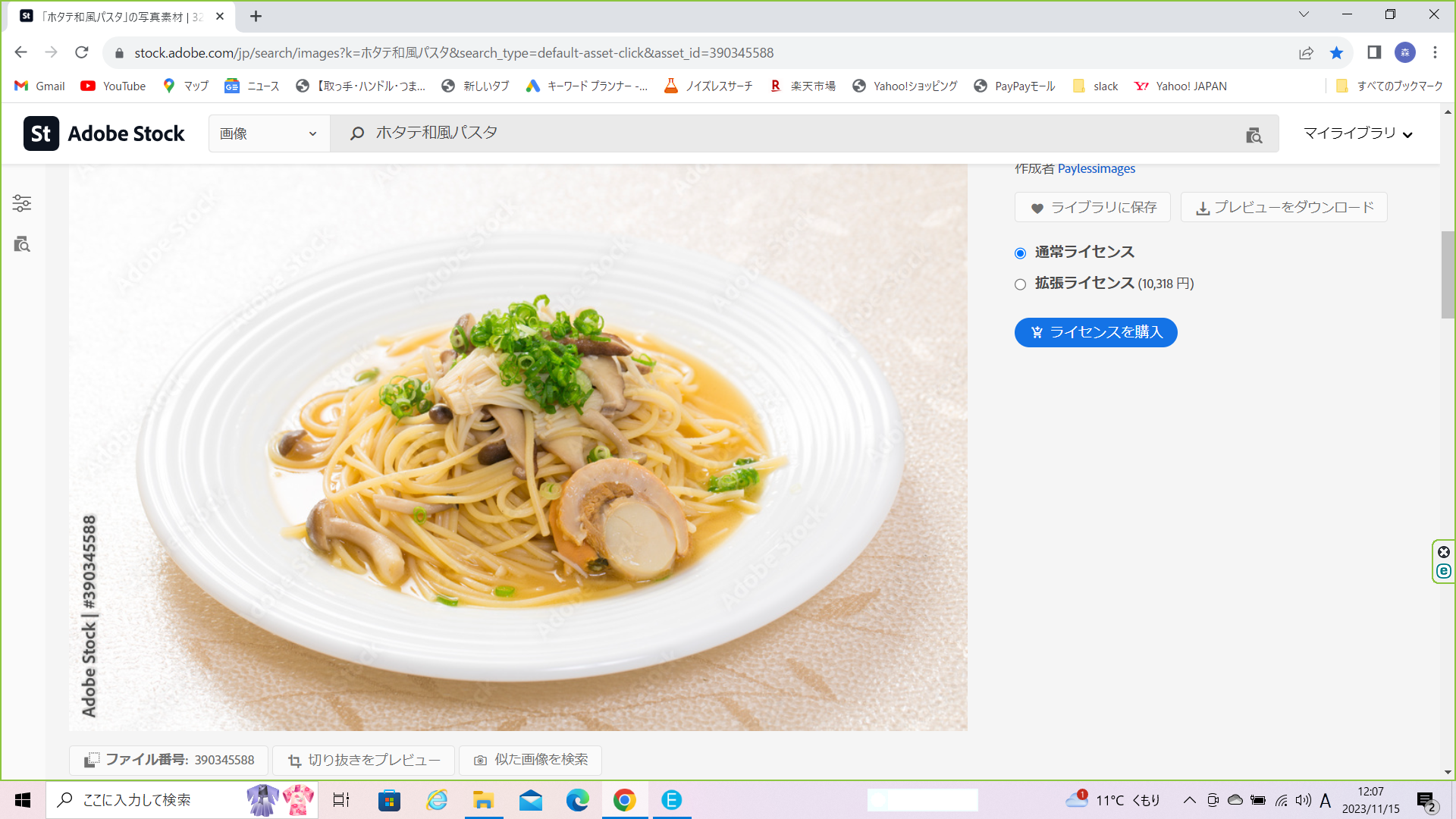Open the filters icon in left sidebar
The width and height of the screenshot is (1456, 819).
22,203
